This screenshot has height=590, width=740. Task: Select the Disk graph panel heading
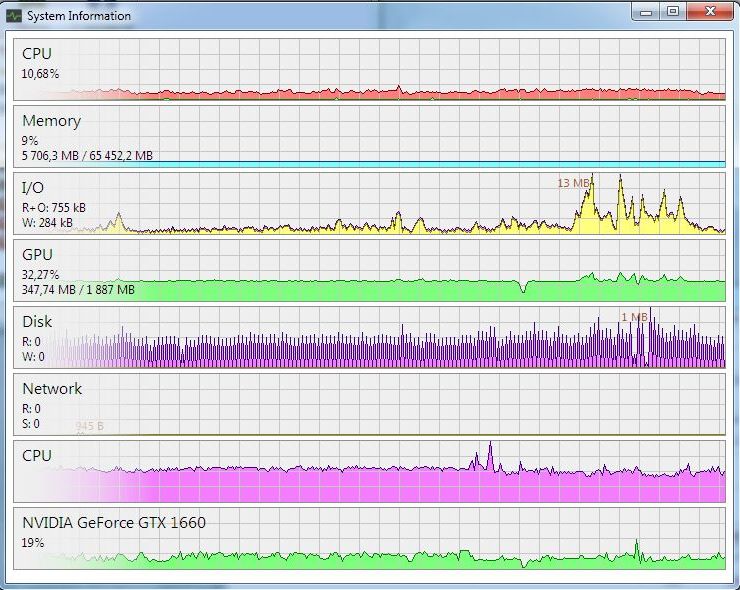37,321
